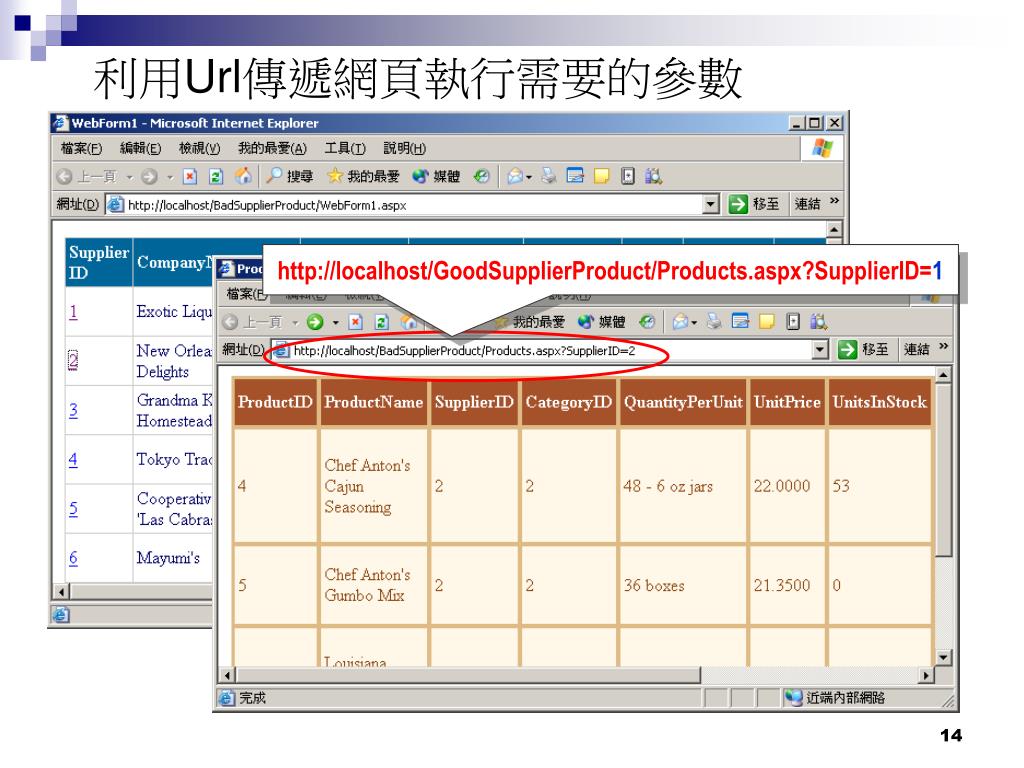This screenshot has height=768, width=1024.
Task: Open 我的最愛 favorites star in WebForm1 toolbar
Action: pos(363,176)
